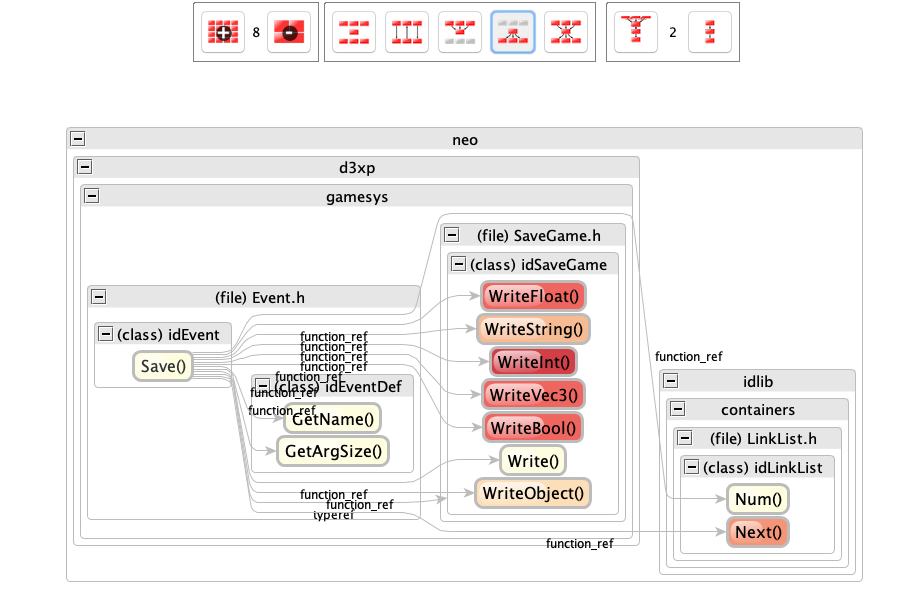Click the expand-all plus toolbar icon
This screenshot has width=898, height=601.
(x=223, y=32)
